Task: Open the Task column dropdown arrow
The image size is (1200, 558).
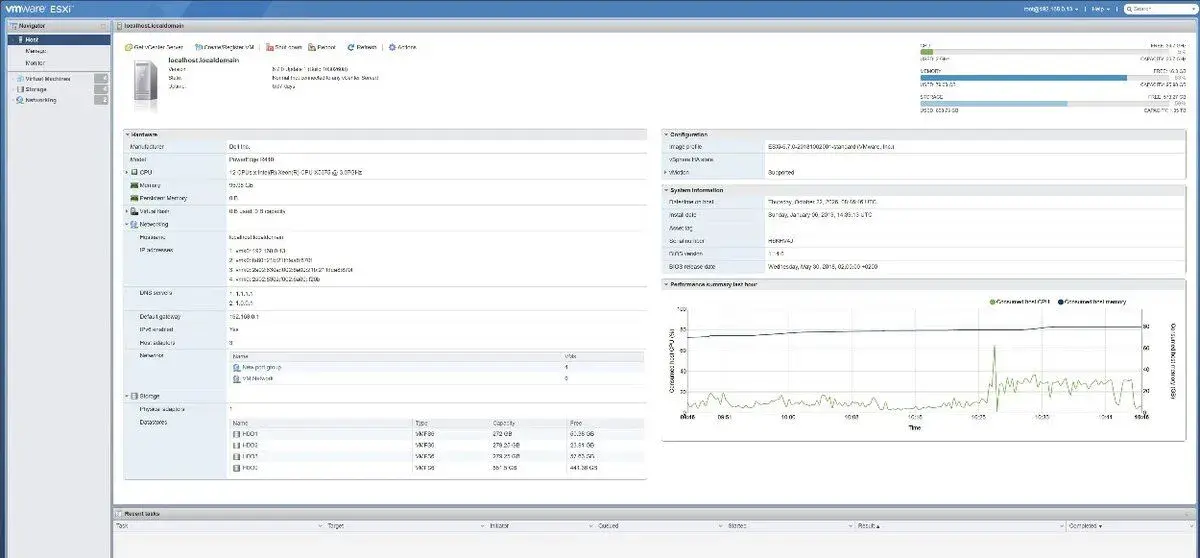Action: (320, 525)
